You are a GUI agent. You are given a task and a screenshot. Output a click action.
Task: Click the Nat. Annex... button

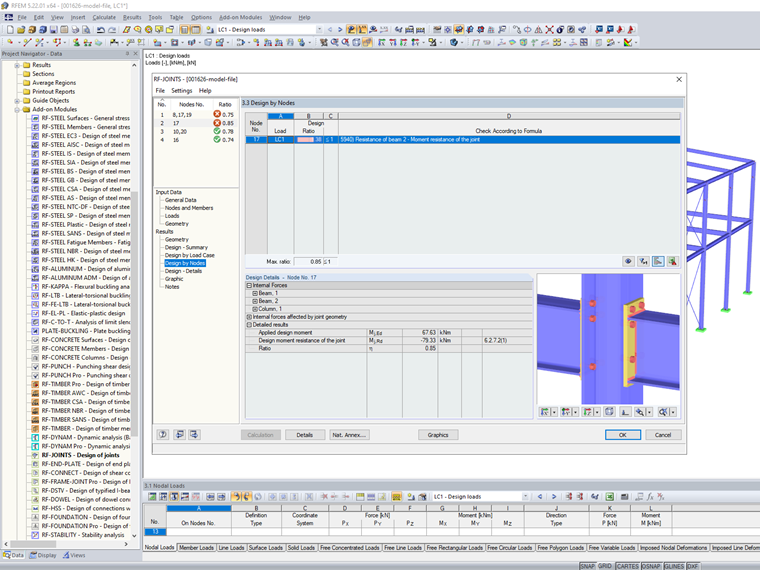point(349,435)
